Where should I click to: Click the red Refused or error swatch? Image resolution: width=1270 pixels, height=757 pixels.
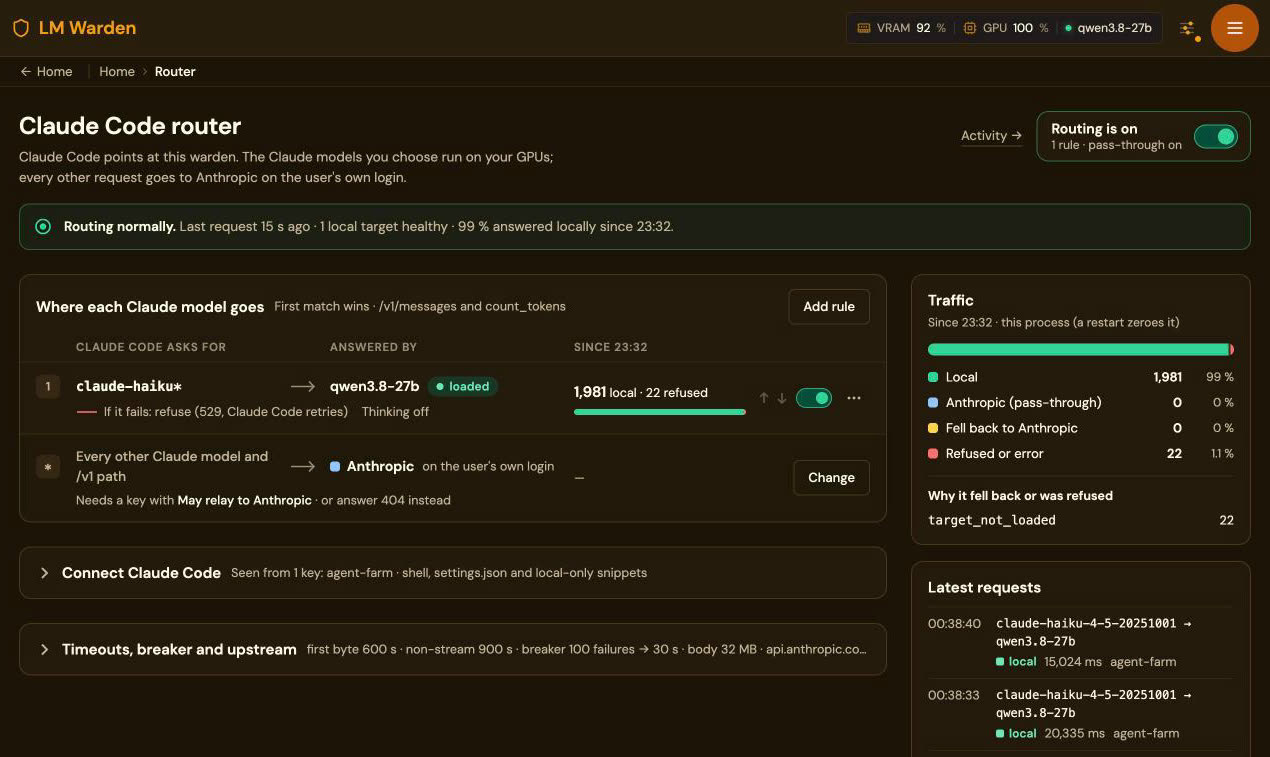click(x=933, y=453)
